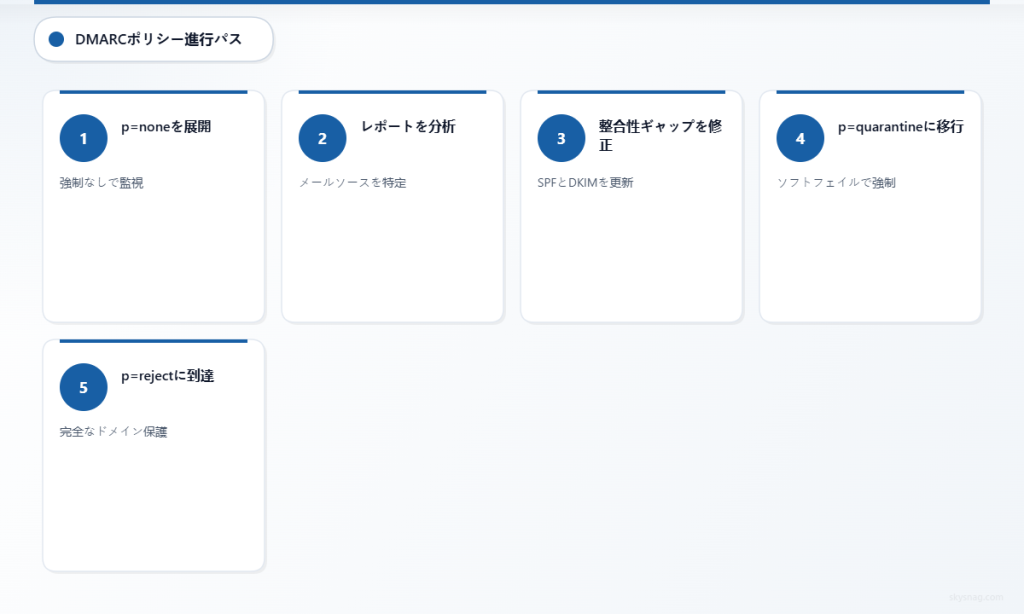Click the レポートを分析 title
The height and width of the screenshot is (614, 1024).
click(x=408, y=127)
